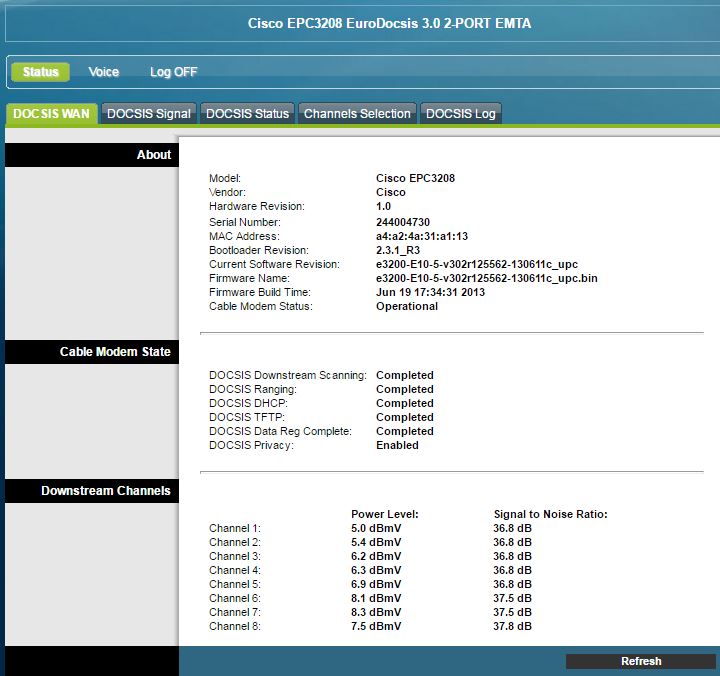
Task: Click the DOCSIS Privacy Enabled value
Action: point(397,445)
